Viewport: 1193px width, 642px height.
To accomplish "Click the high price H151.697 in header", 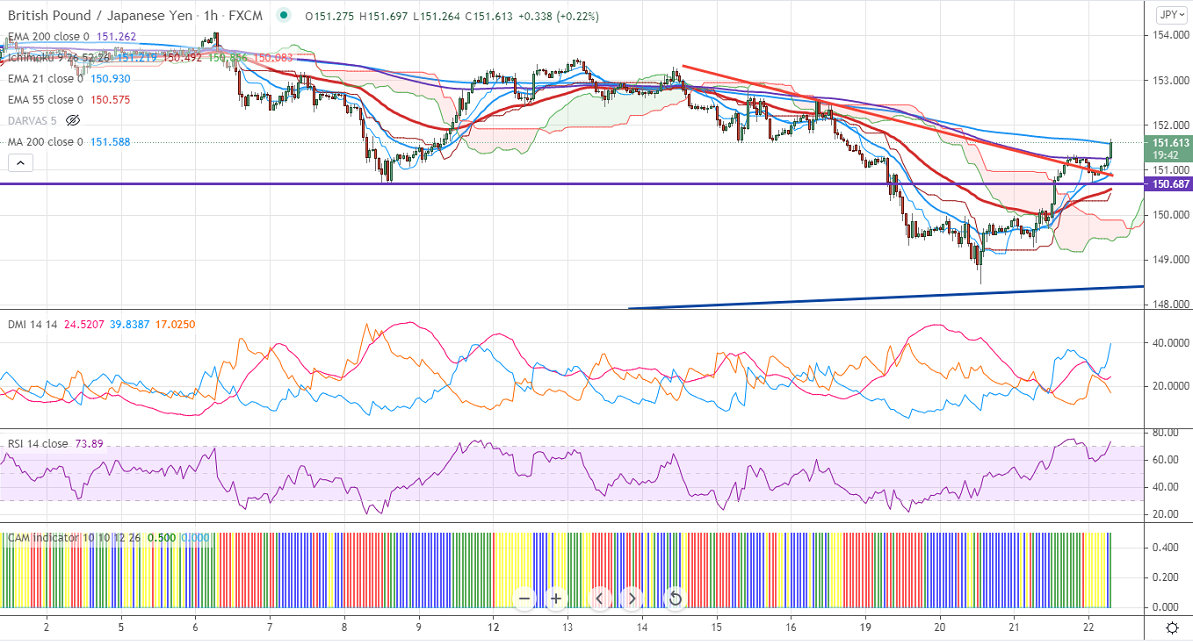I will (x=383, y=16).
